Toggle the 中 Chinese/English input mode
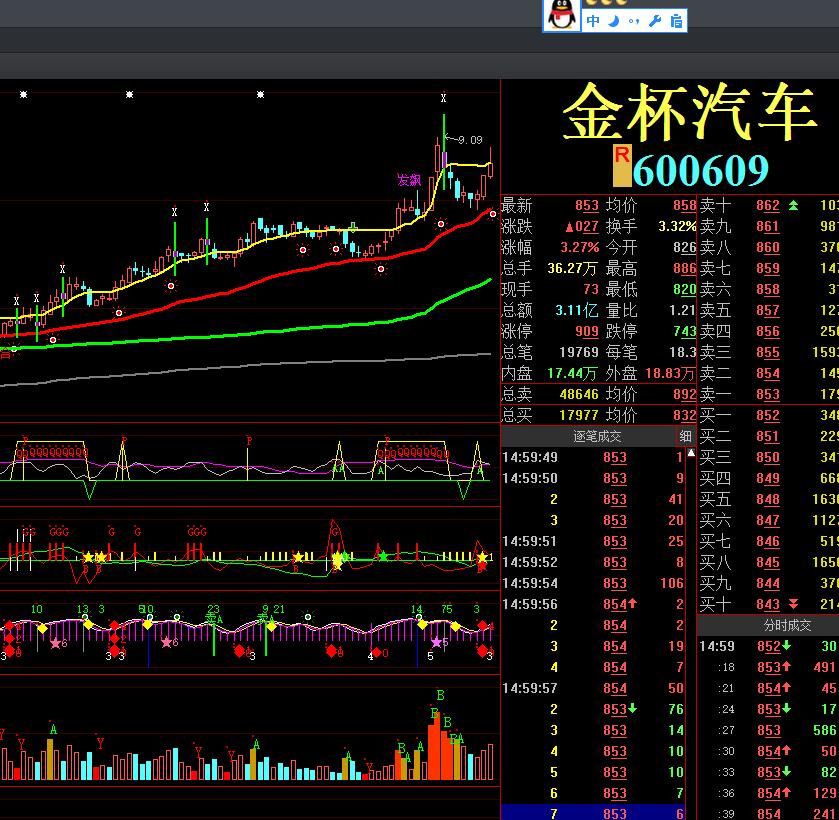Screen dimensions: 839x820 (x=592, y=21)
